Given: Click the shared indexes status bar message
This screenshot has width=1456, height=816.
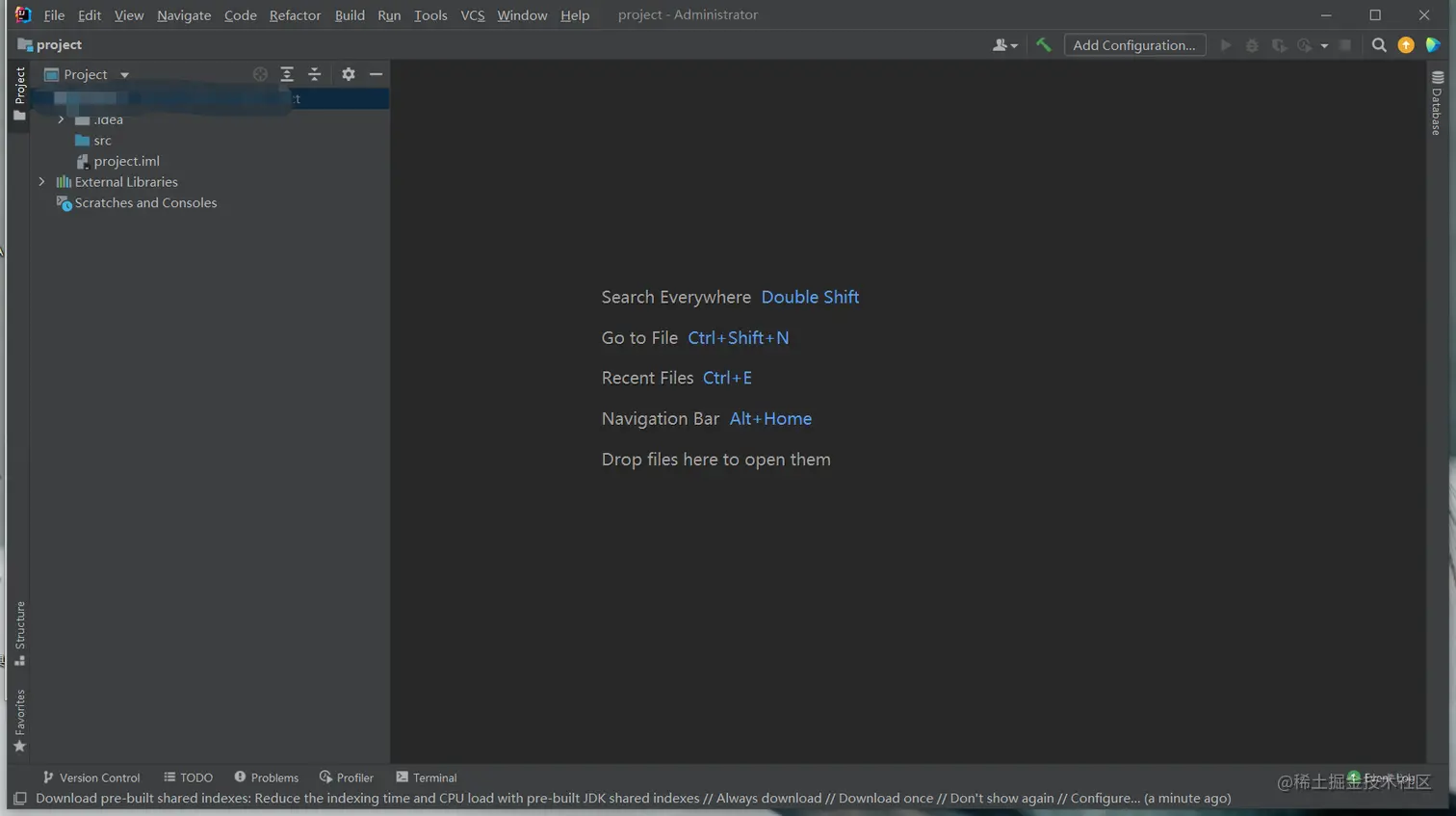Looking at the screenshot, I should click(x=634, y=799).
